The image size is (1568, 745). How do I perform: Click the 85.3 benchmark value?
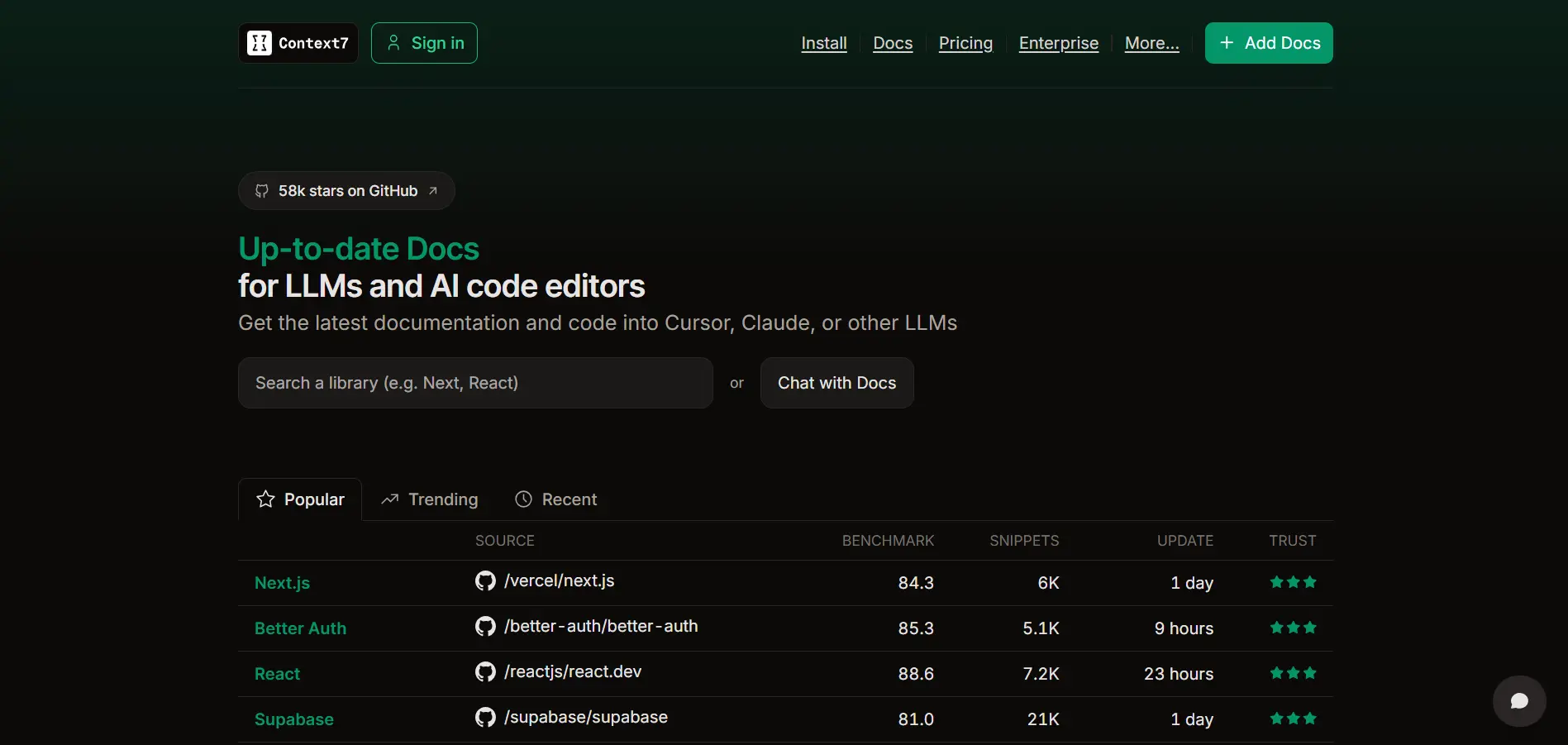[916, 628]
